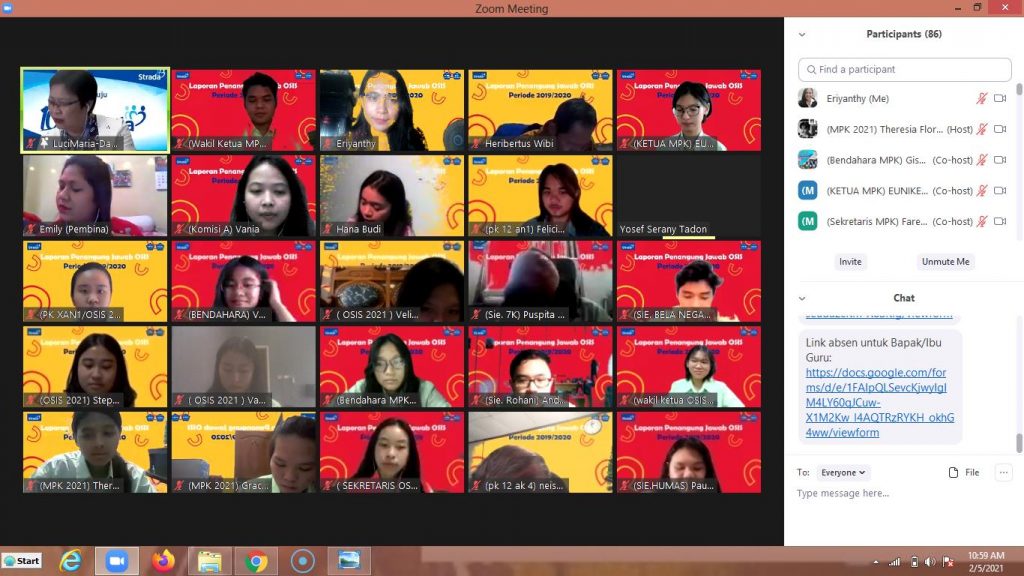Screen dimensions: 1024x576
Task: Click the volume icon in the system tray
Action: pos(930,561)
